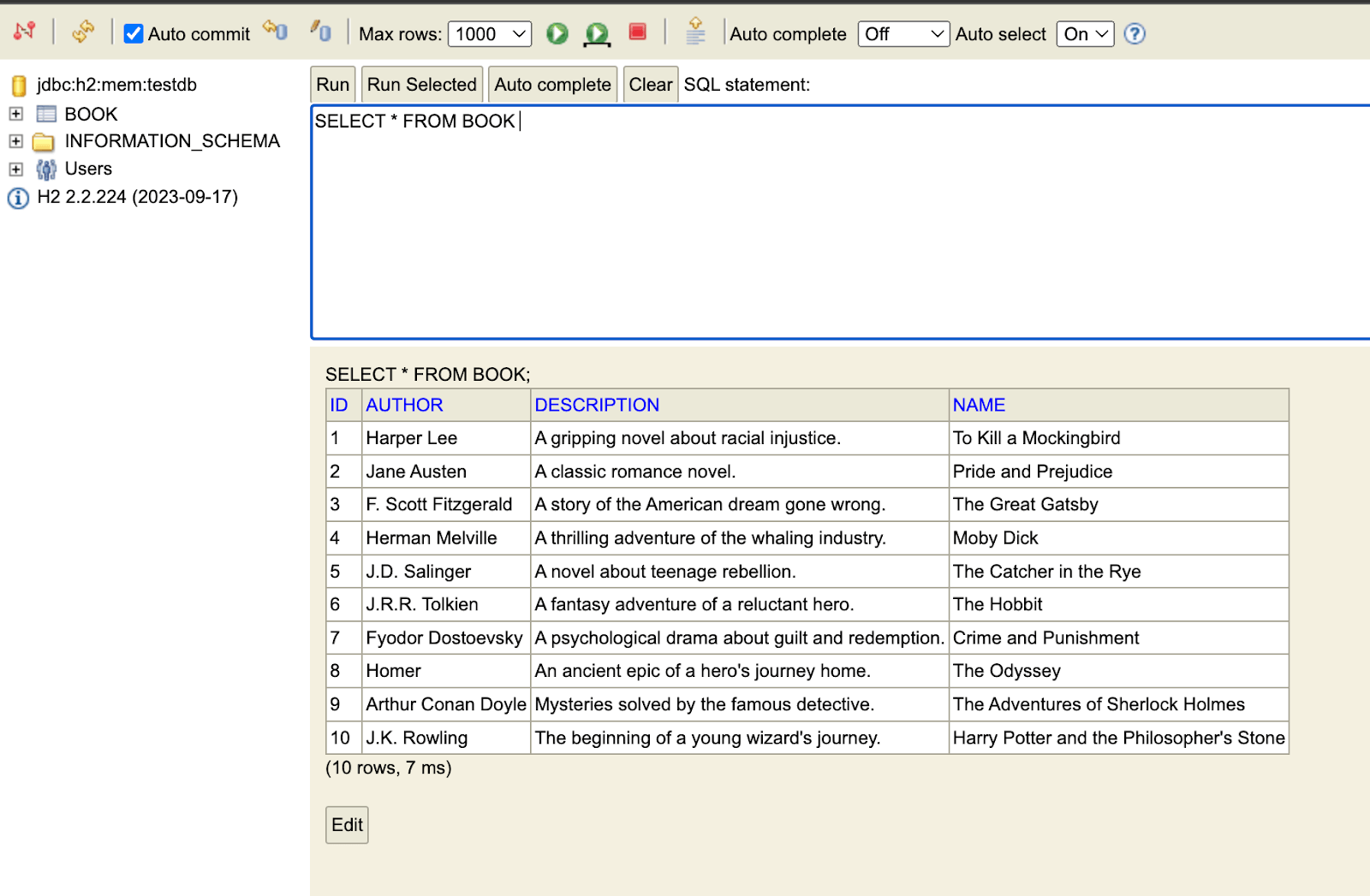
Task: Click the Harper Lee author cell
Action: [x=445, y=438]
